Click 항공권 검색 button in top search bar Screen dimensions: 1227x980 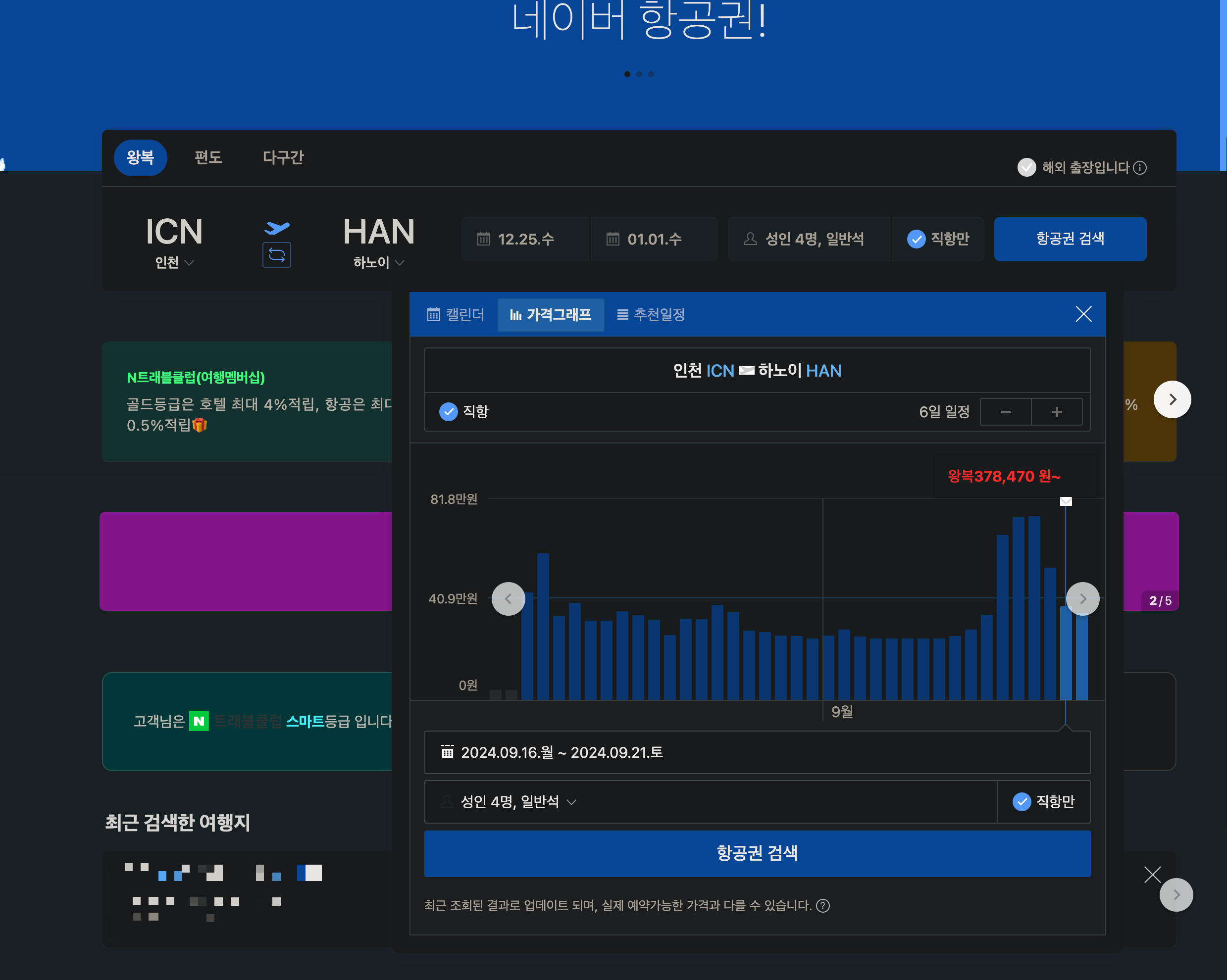[x=1070, y=239]
